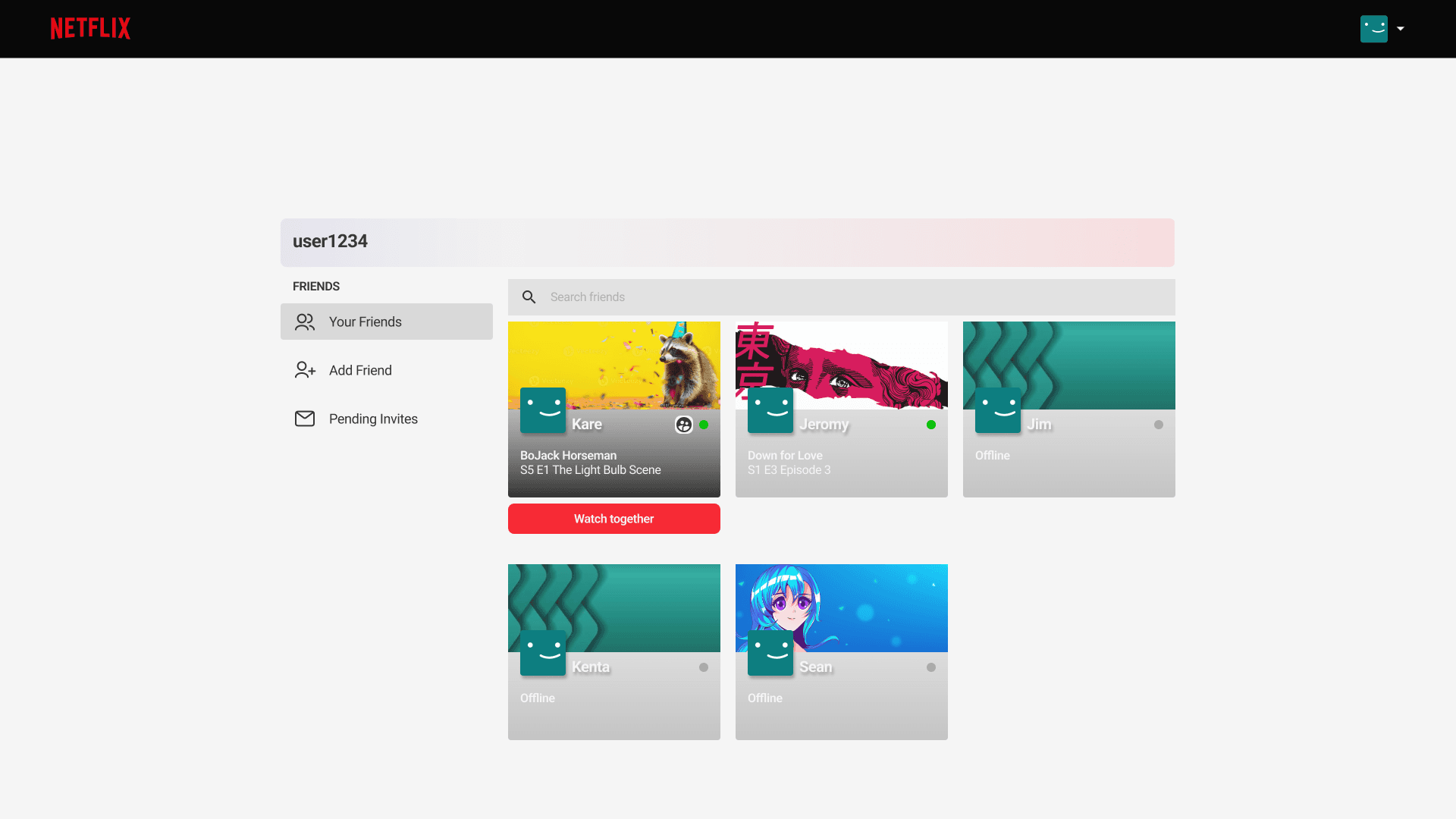The width and height of the screenshot is (1456, 819).
Task: Open Pending Invites
Action: tap(387, 419)
